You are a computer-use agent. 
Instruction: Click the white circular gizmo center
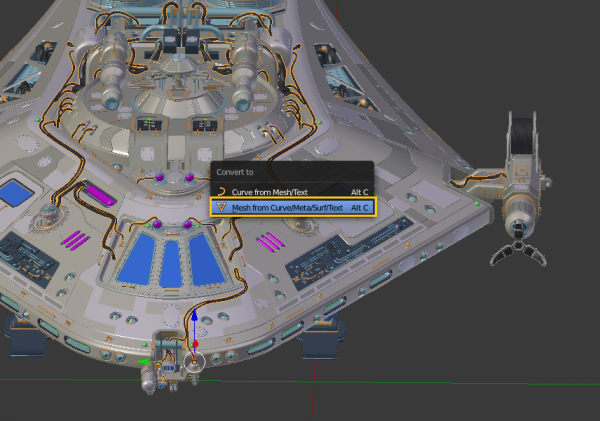point(194,362)
